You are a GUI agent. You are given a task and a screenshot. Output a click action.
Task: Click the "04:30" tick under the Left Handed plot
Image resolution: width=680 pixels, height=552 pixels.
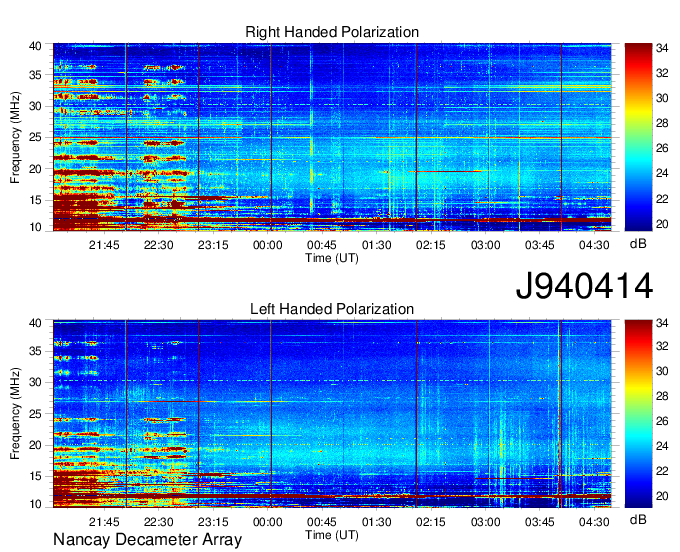[594, 522]
